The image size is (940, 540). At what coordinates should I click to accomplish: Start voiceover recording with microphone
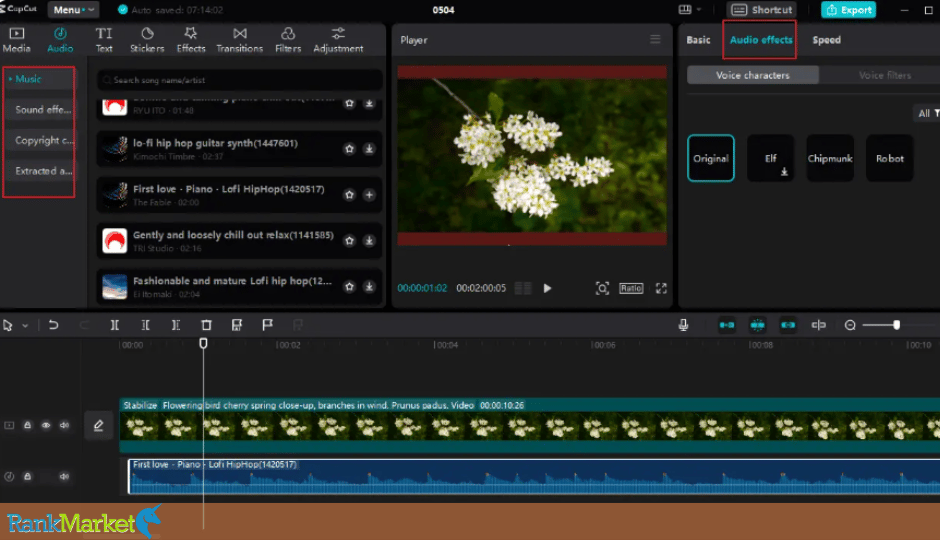[x=683, y=325]
